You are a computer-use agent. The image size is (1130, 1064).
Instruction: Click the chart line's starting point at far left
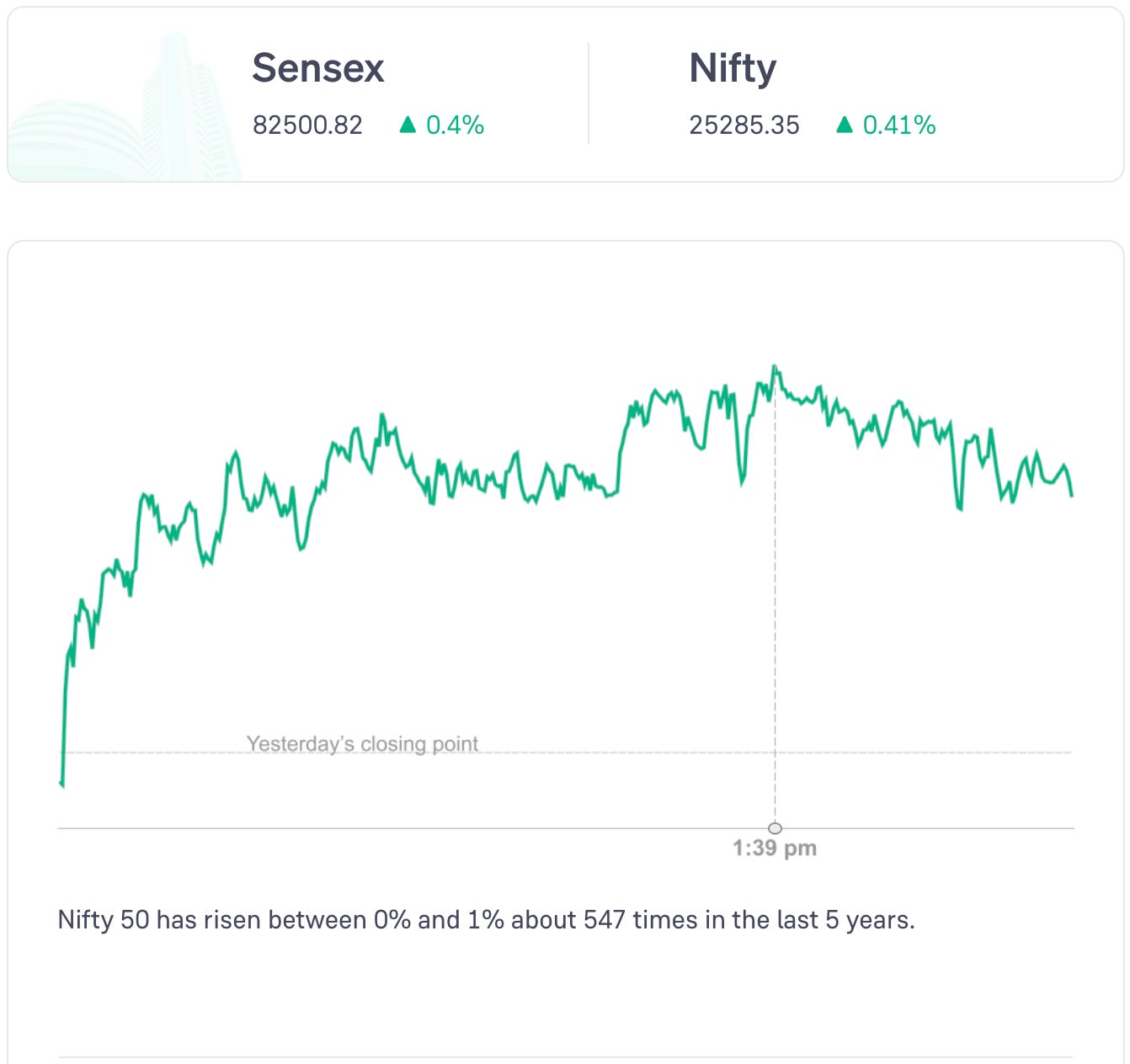pos(61,784)
